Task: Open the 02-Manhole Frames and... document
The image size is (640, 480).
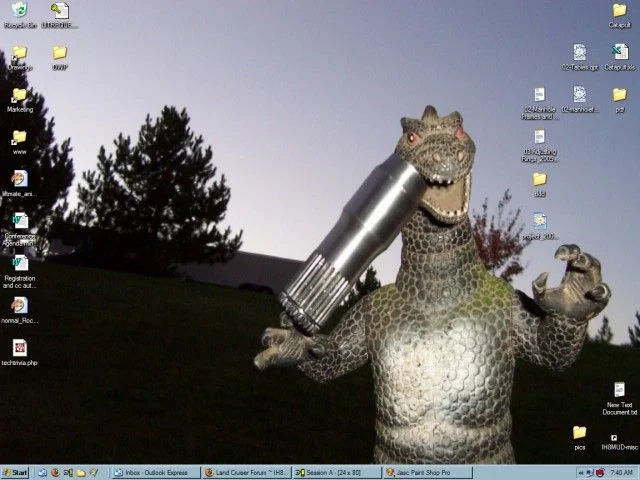Action: [x=540, y=103]
